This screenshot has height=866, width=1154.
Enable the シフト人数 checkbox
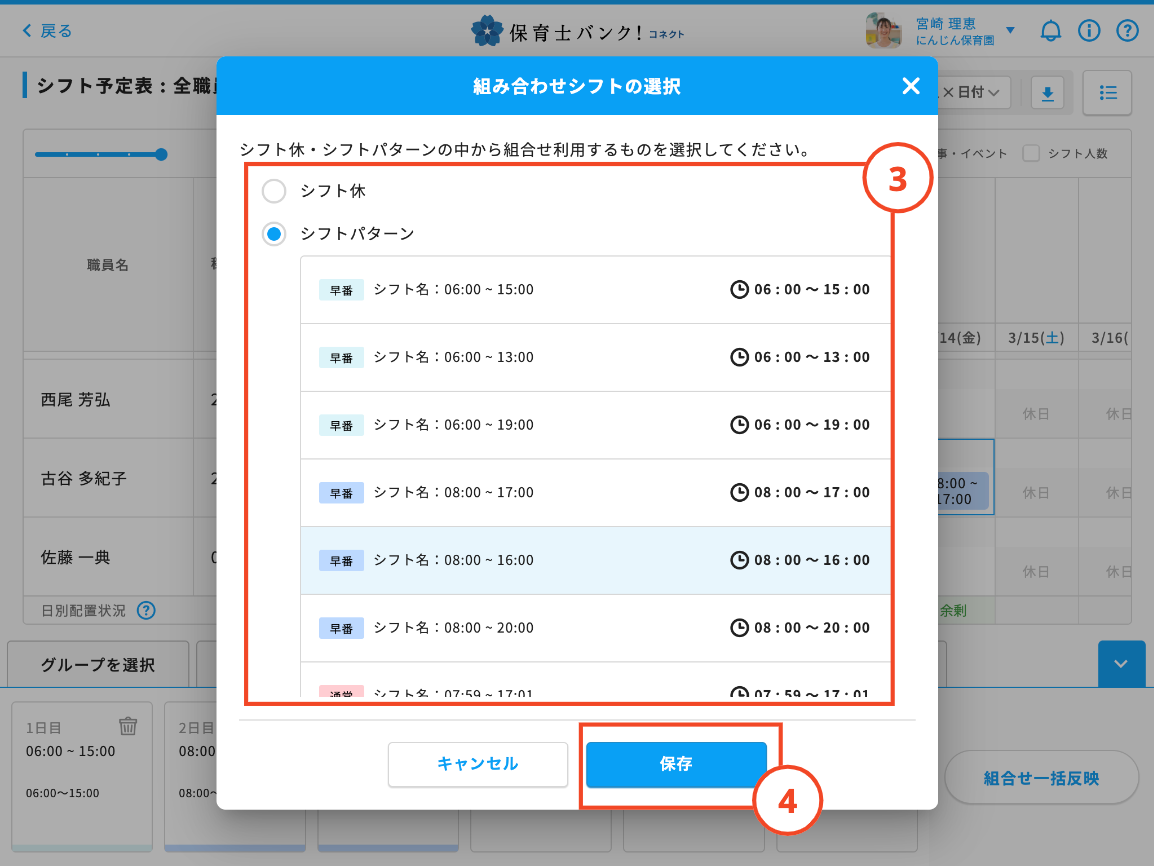1031,154
